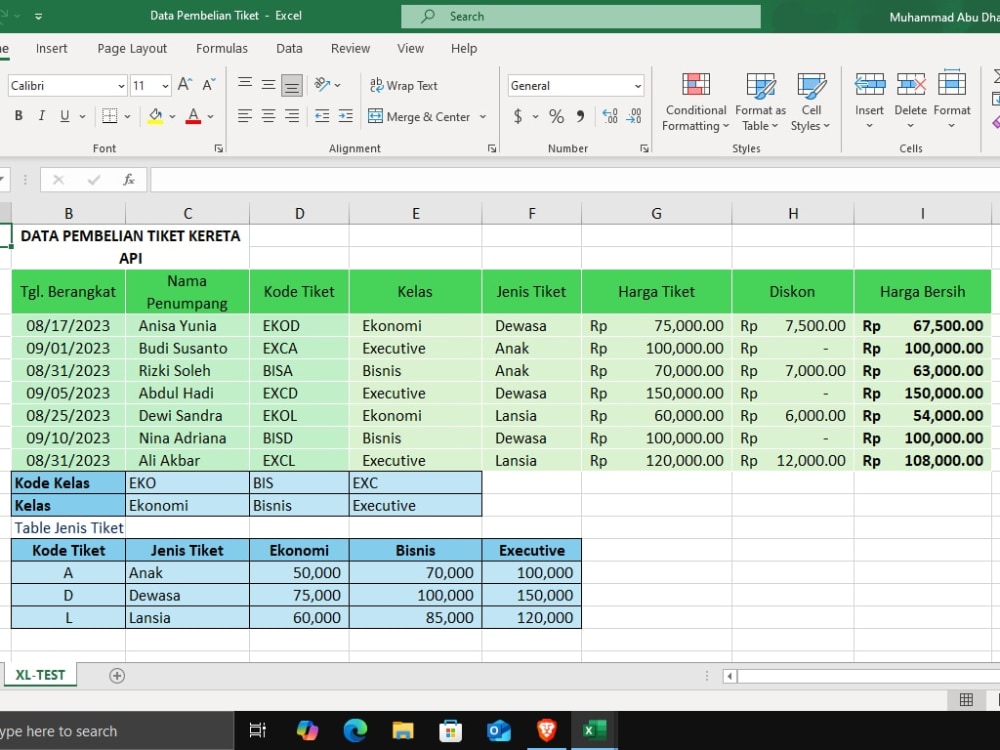The height and width of the screenshot is (750, 1000).
Task: Apply Accounting Number Format dollar icon
Action: tap(518, 116)
